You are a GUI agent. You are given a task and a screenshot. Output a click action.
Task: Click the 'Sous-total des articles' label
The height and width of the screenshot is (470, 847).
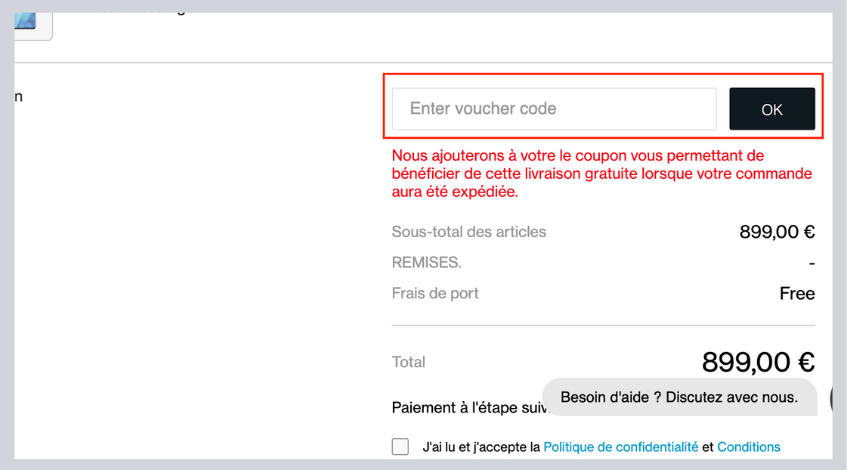(x=469, y=232)
